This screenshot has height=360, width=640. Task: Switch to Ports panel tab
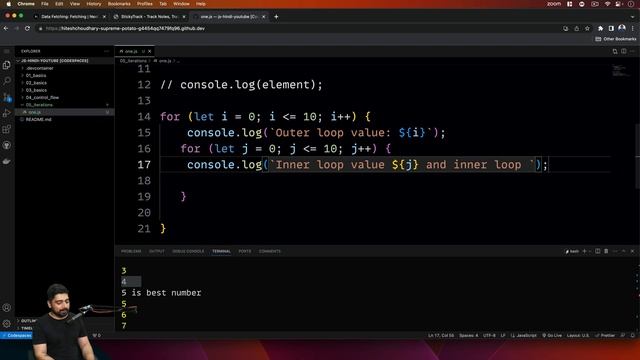(245, 251)
